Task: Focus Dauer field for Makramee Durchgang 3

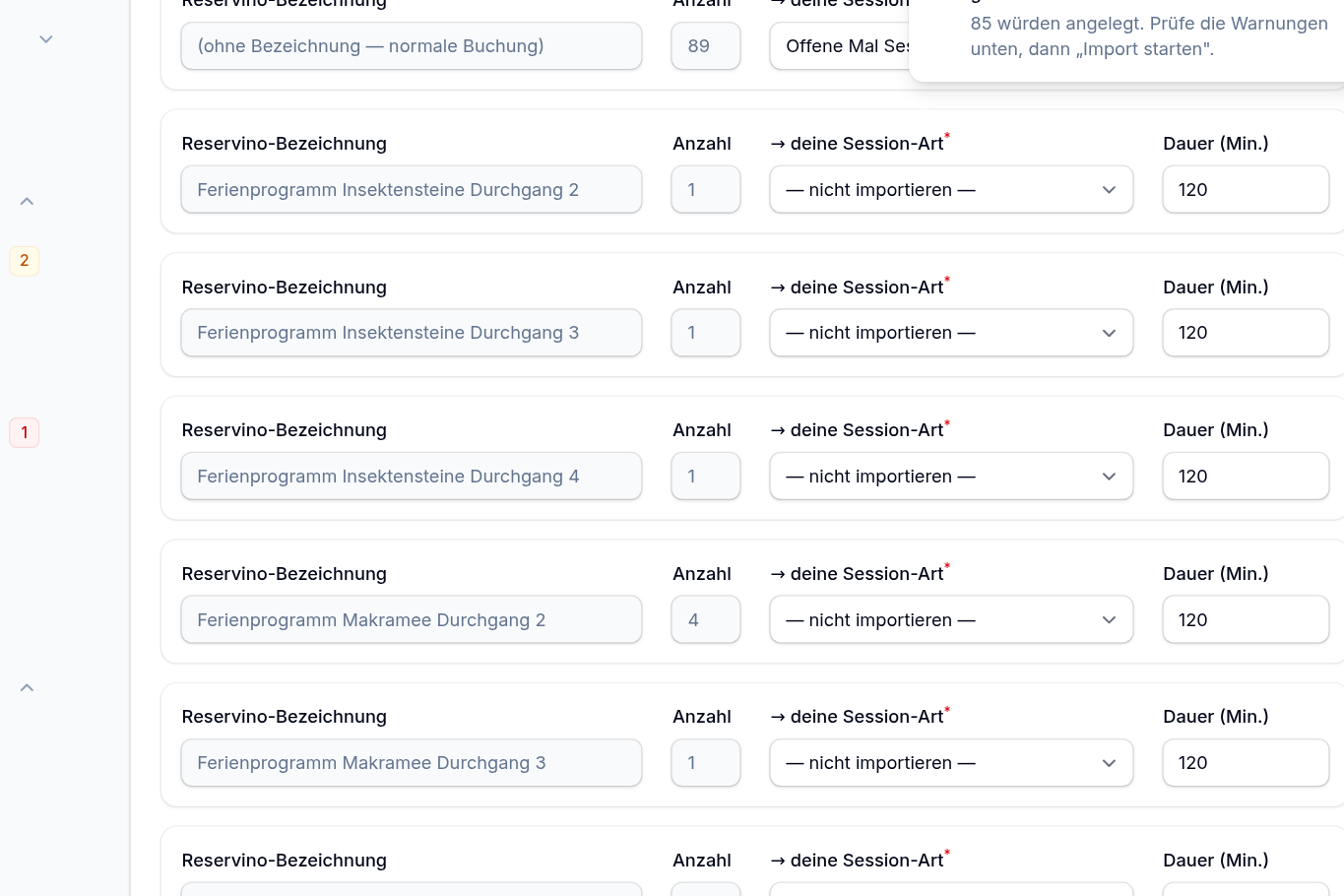Action: tap(1246, 763)
